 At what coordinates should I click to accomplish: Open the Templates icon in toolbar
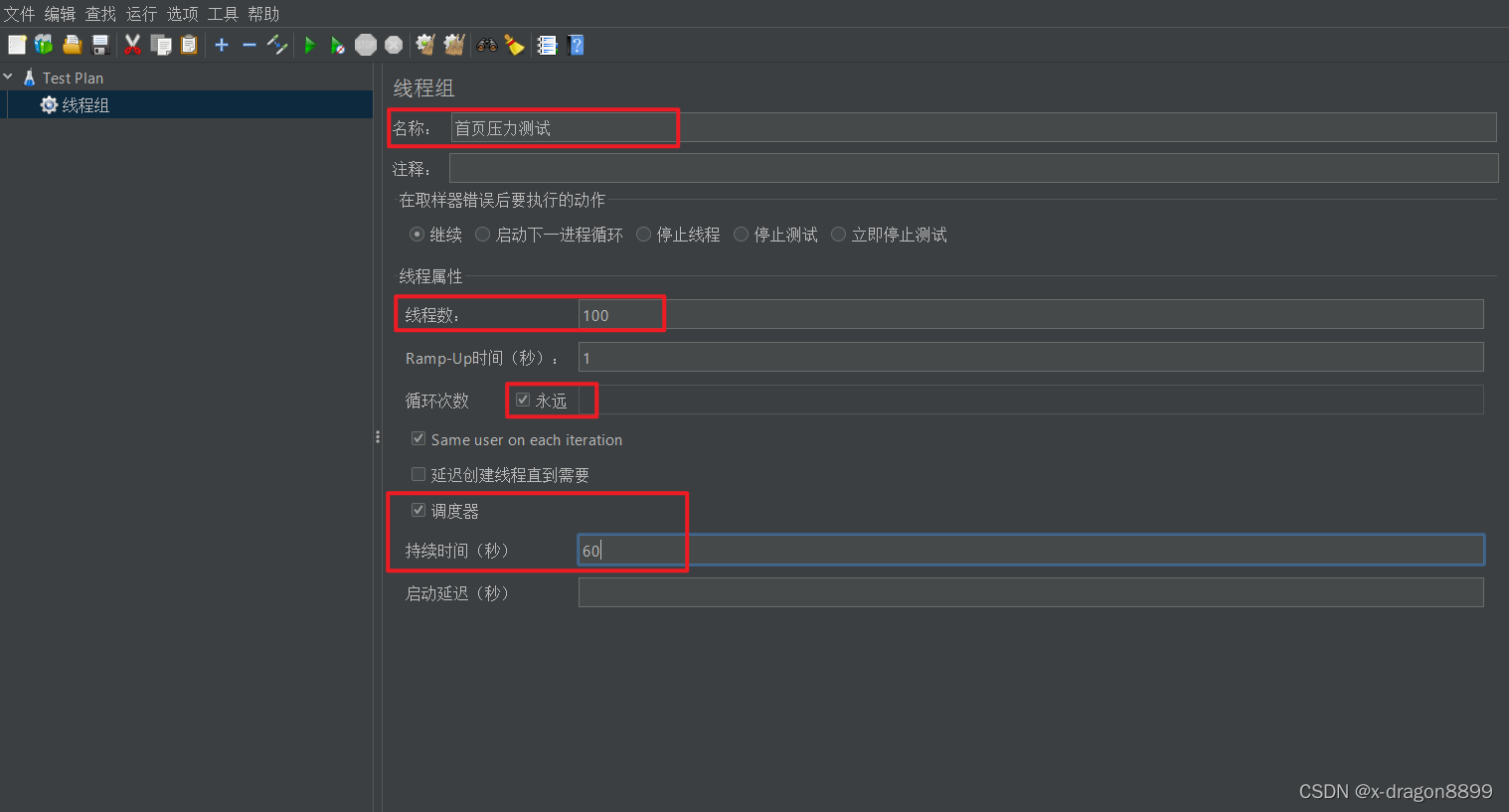pyautogui.click(x=44, y=45)
